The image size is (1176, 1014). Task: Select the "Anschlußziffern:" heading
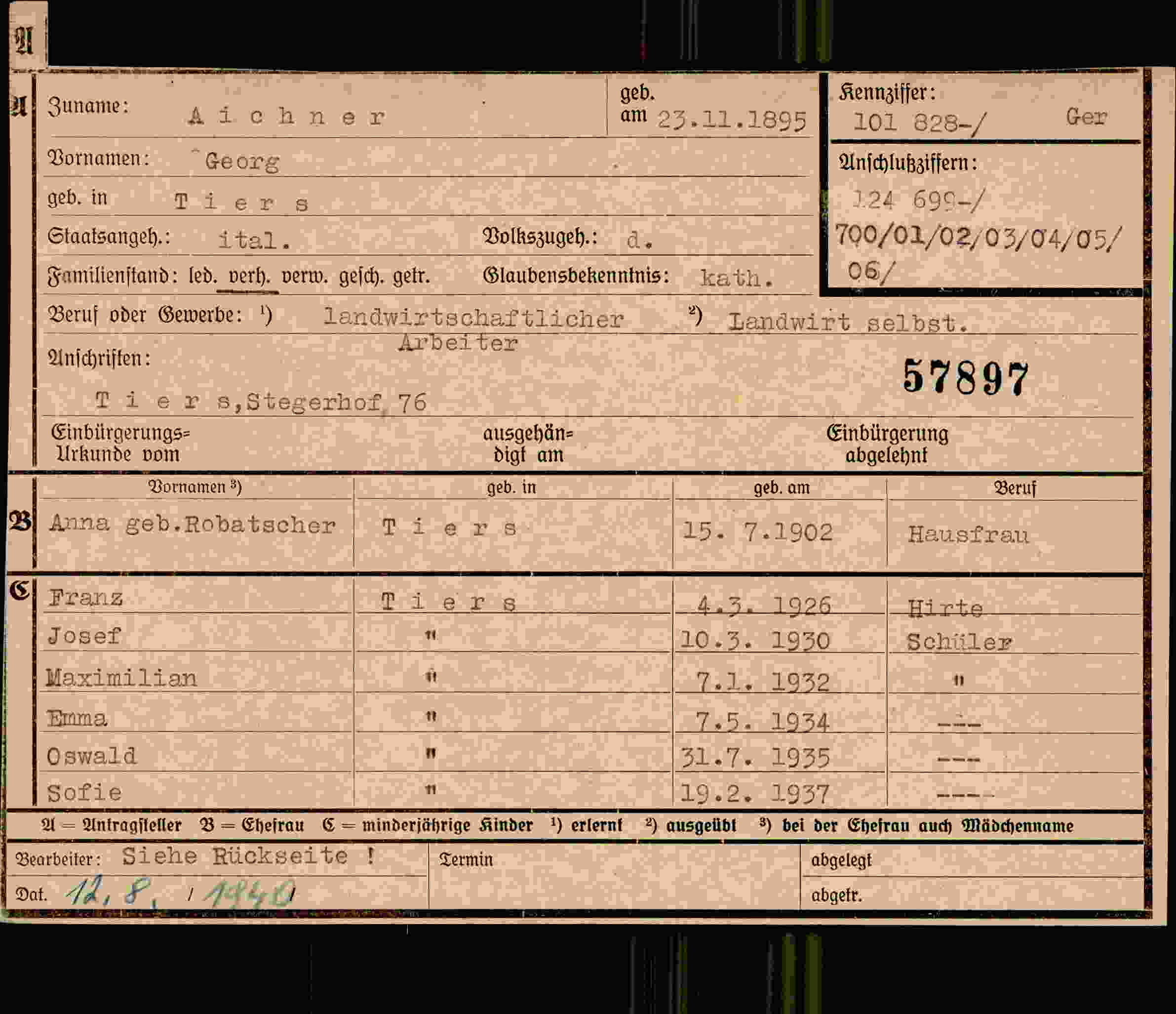click(x=908, y=163)
